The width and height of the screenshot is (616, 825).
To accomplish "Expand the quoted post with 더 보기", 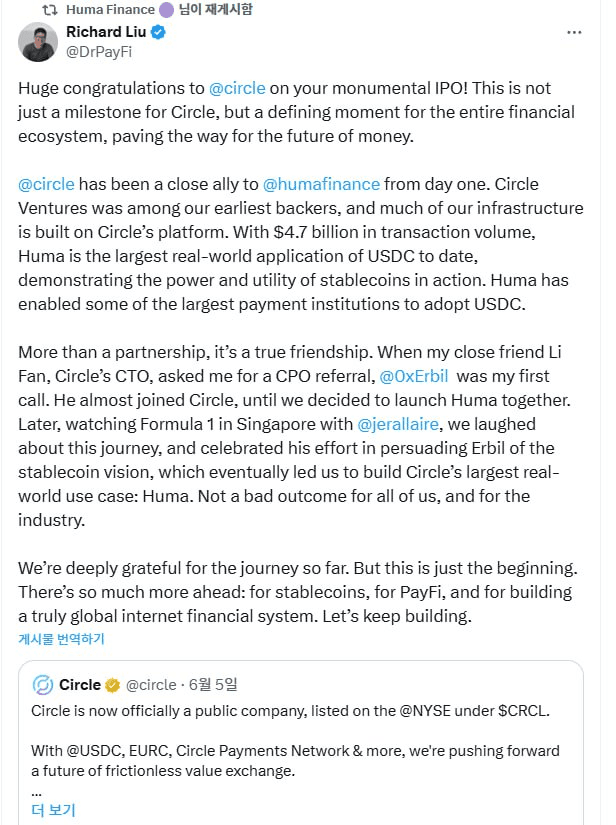I will 53,809.
